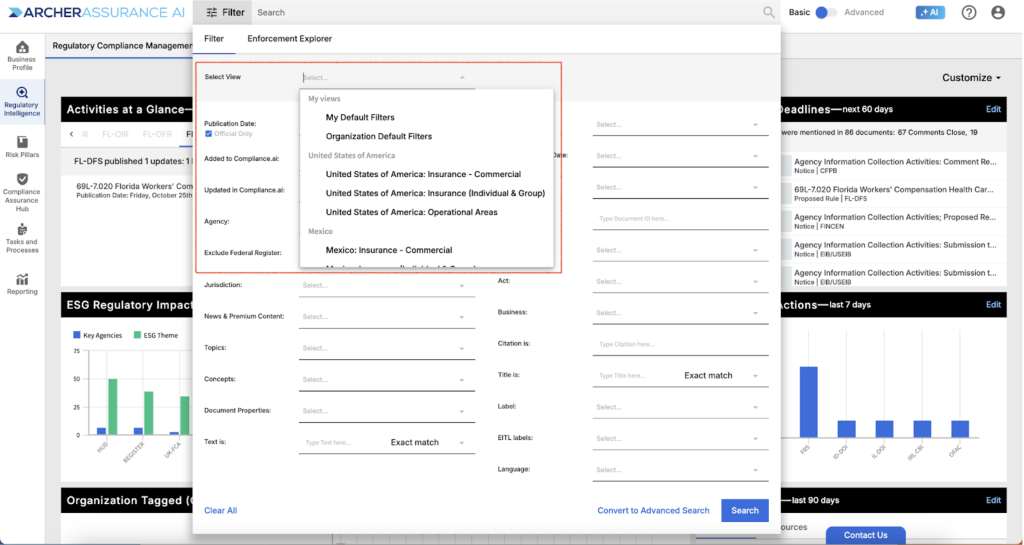Choose Organization Default Filters view
Viewport: 1024px width, 545px height.
coord(379,136)
